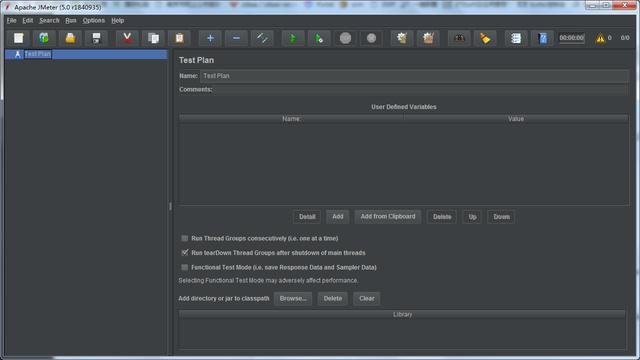
Task: Click Delete button under variables table
Action: tap(442, 217)
